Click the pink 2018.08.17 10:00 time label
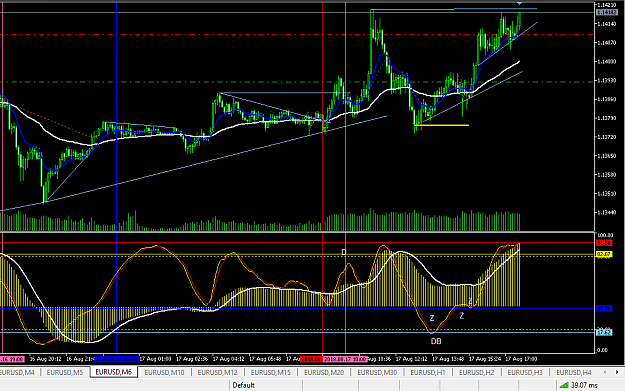Image resolution: width=625 pixels, height=391 pixels. click(x=344, y=359)
